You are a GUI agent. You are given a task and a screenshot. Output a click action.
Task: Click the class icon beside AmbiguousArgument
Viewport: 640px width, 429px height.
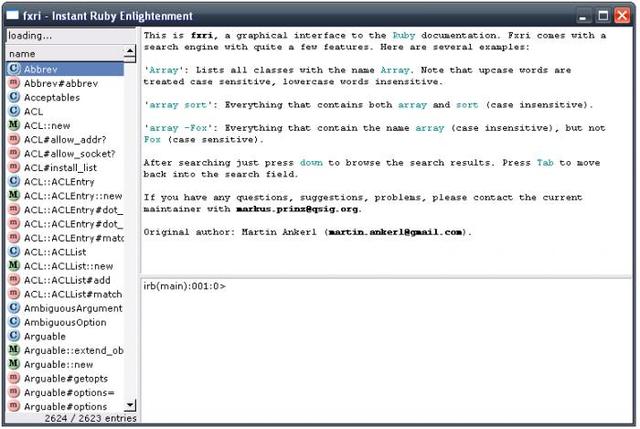pyautogui.click(x=14, y=308)
